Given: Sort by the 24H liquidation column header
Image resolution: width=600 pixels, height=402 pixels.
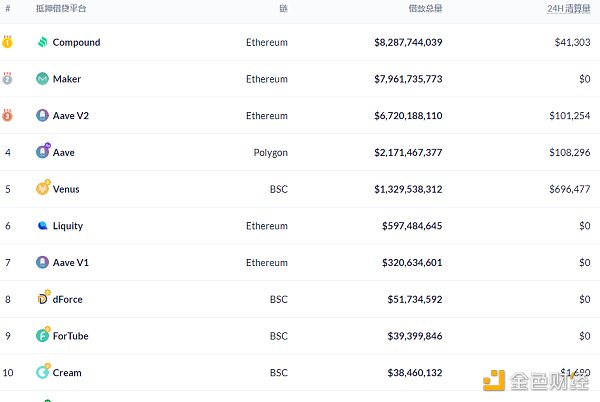Looking at the screenshot, I should click(x=567, y=8).
